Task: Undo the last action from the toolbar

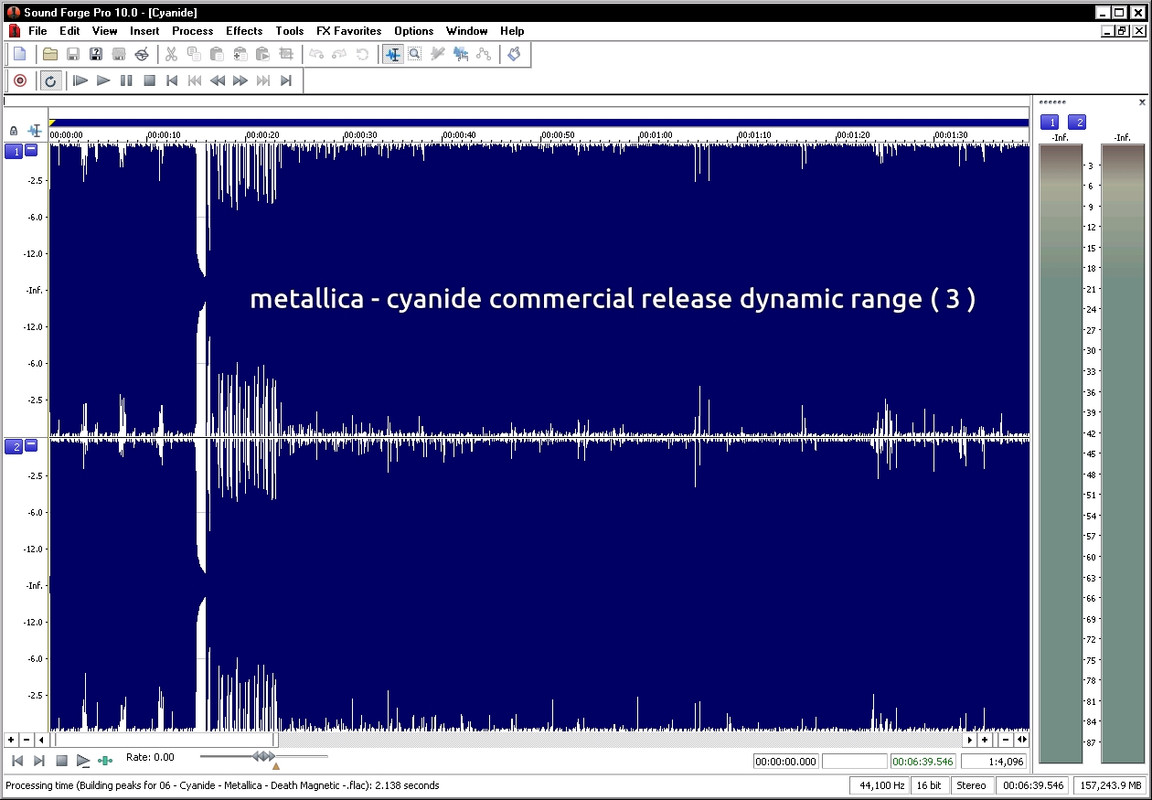Action: 316,54
